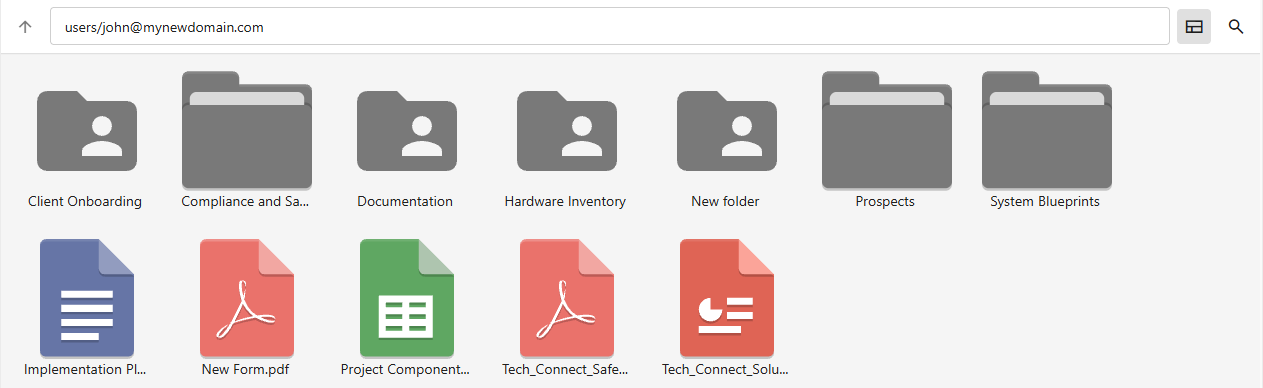The image size is (1263, 388).
Task: Click the "Tech_Connect_Safe..." file name
Action: [x=565, y=369]
